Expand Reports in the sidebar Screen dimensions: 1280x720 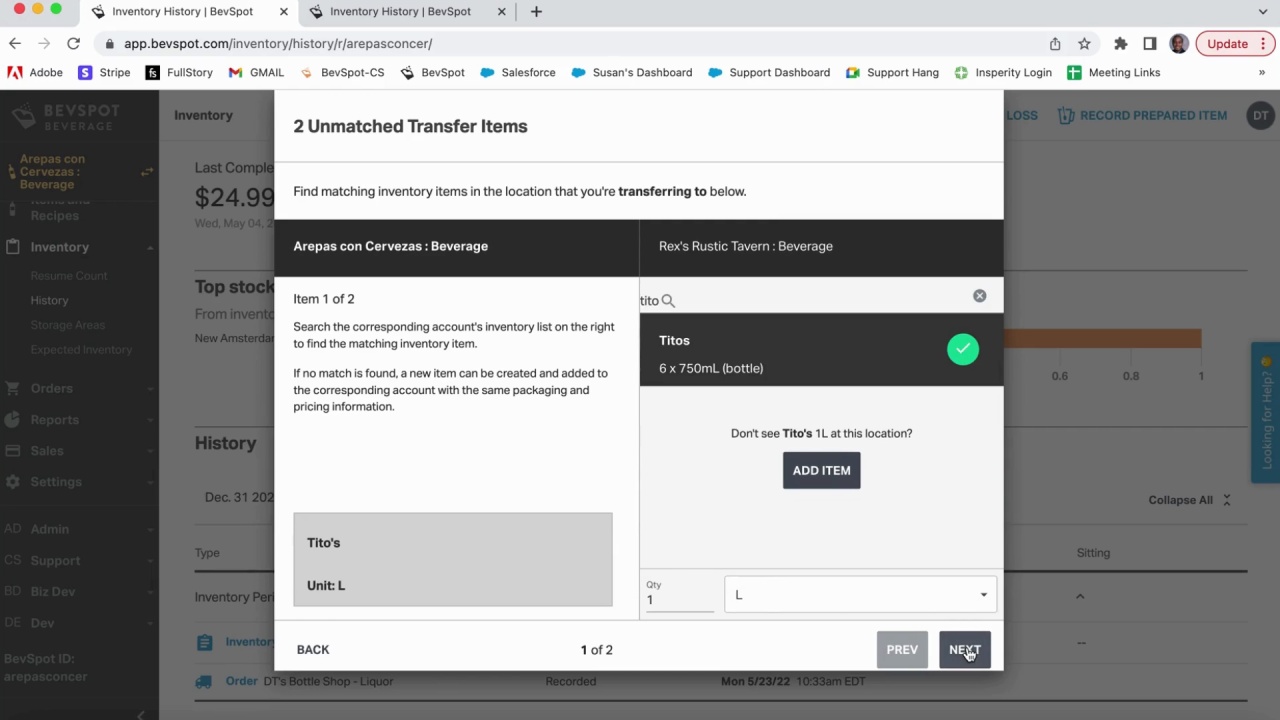point(79,420)
